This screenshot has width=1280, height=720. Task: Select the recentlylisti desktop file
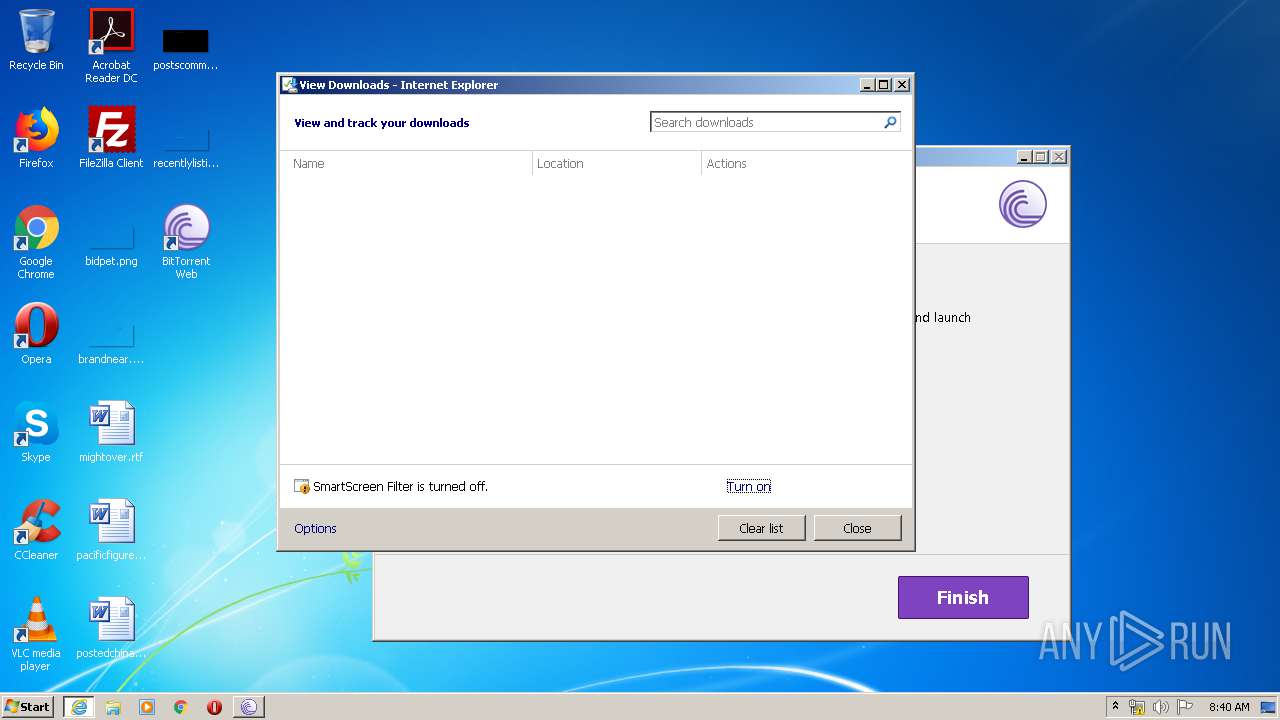(x=185, y=146)
